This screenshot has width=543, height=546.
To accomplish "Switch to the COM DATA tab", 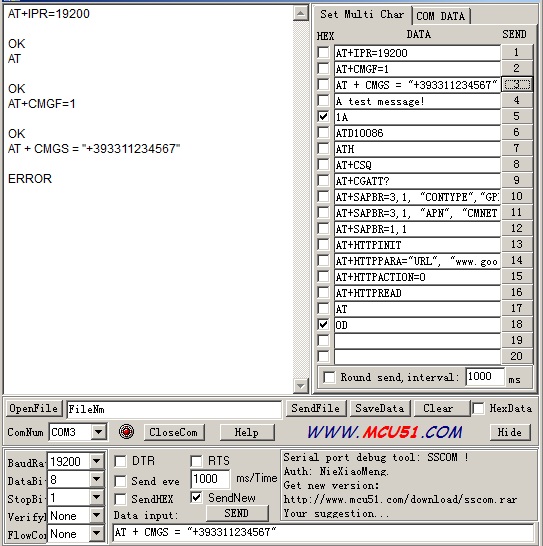I will coord(441,16).
